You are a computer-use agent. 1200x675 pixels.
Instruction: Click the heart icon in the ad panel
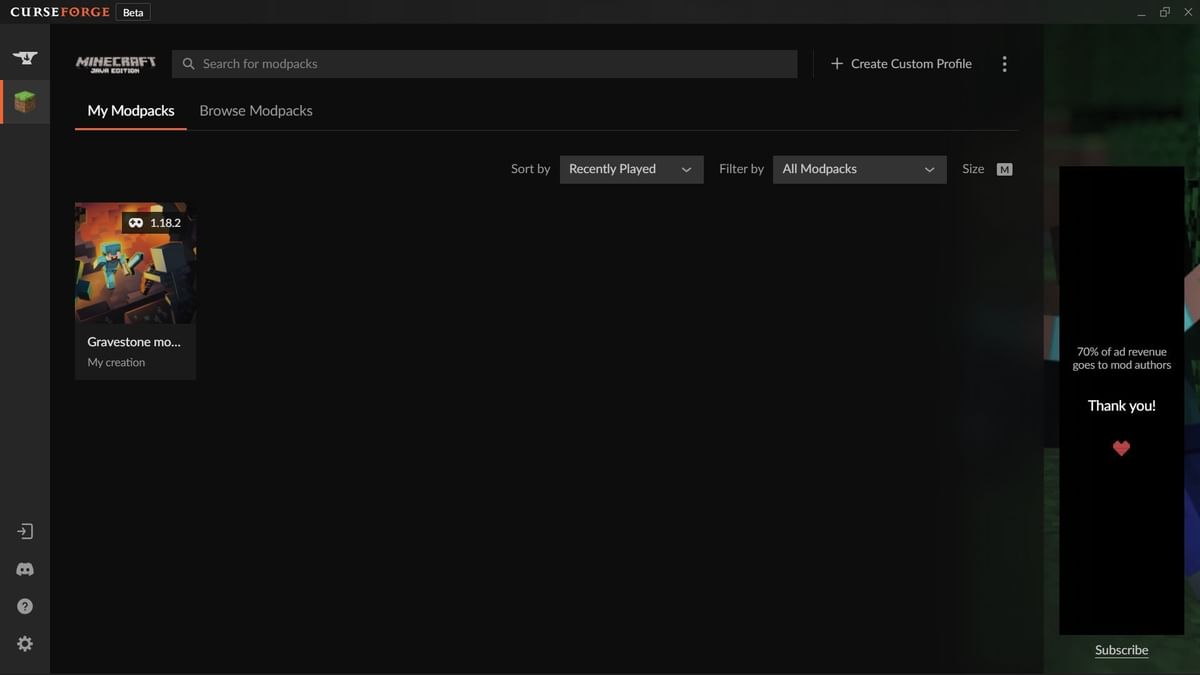click(x=1120, y=448)
